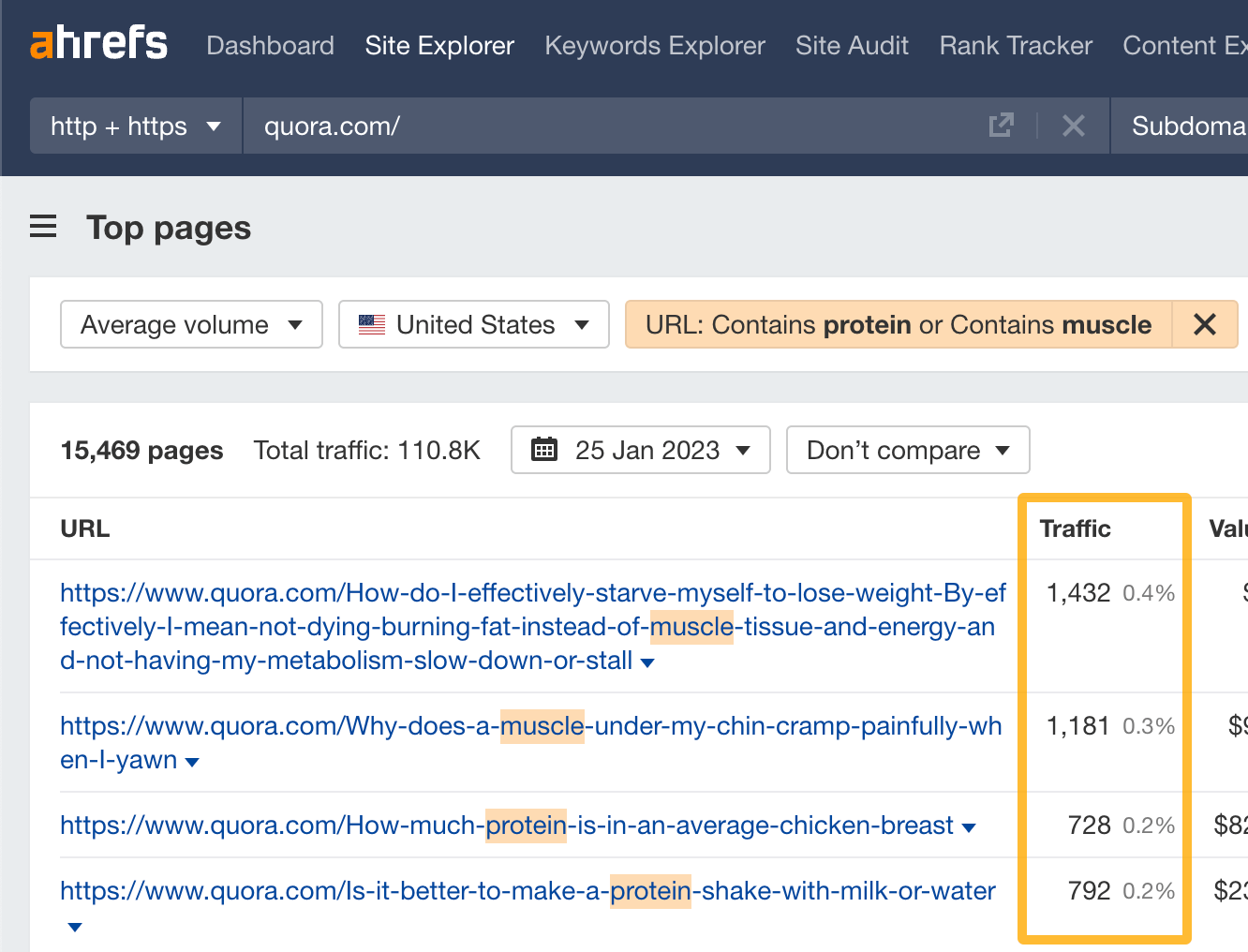
Task: Expand details for the chicken-breast protein question URL
Action: tap(968, 826)
